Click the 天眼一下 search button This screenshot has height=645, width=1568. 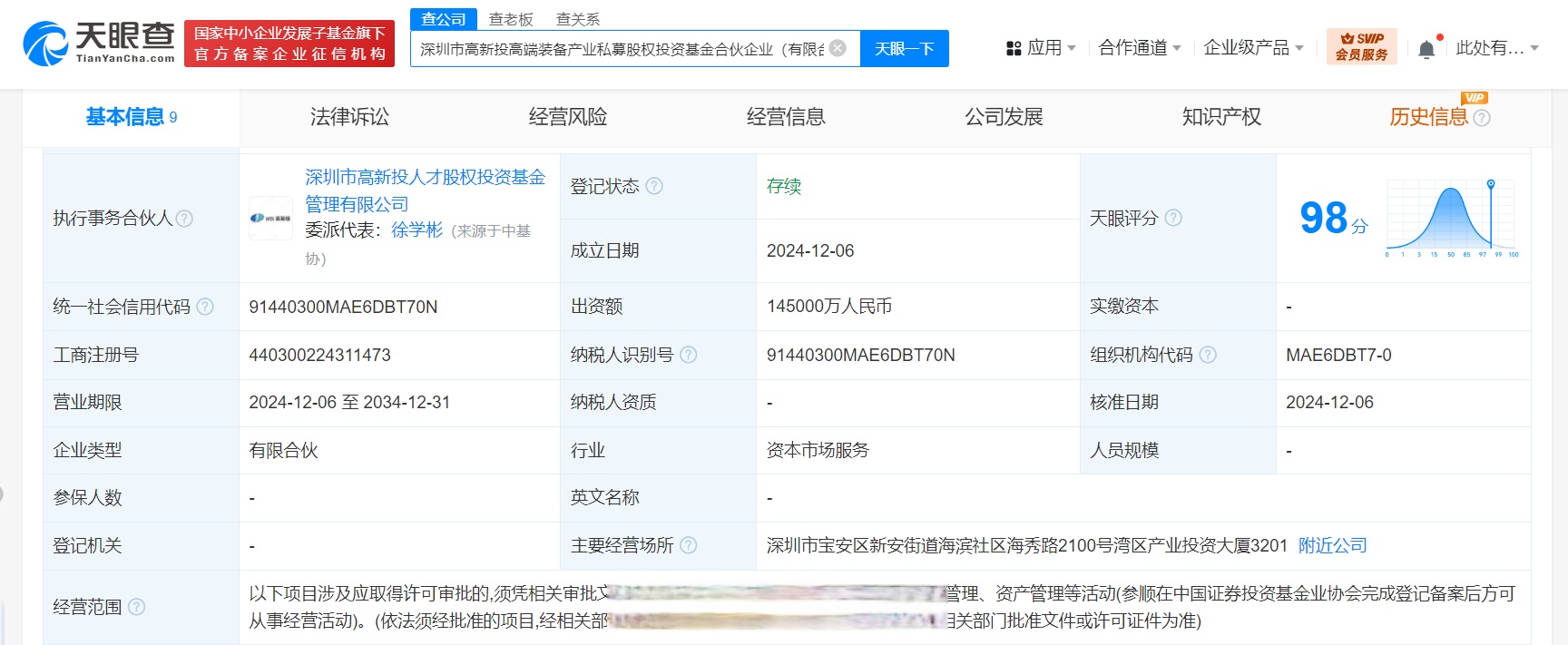[x=905, y=48]
